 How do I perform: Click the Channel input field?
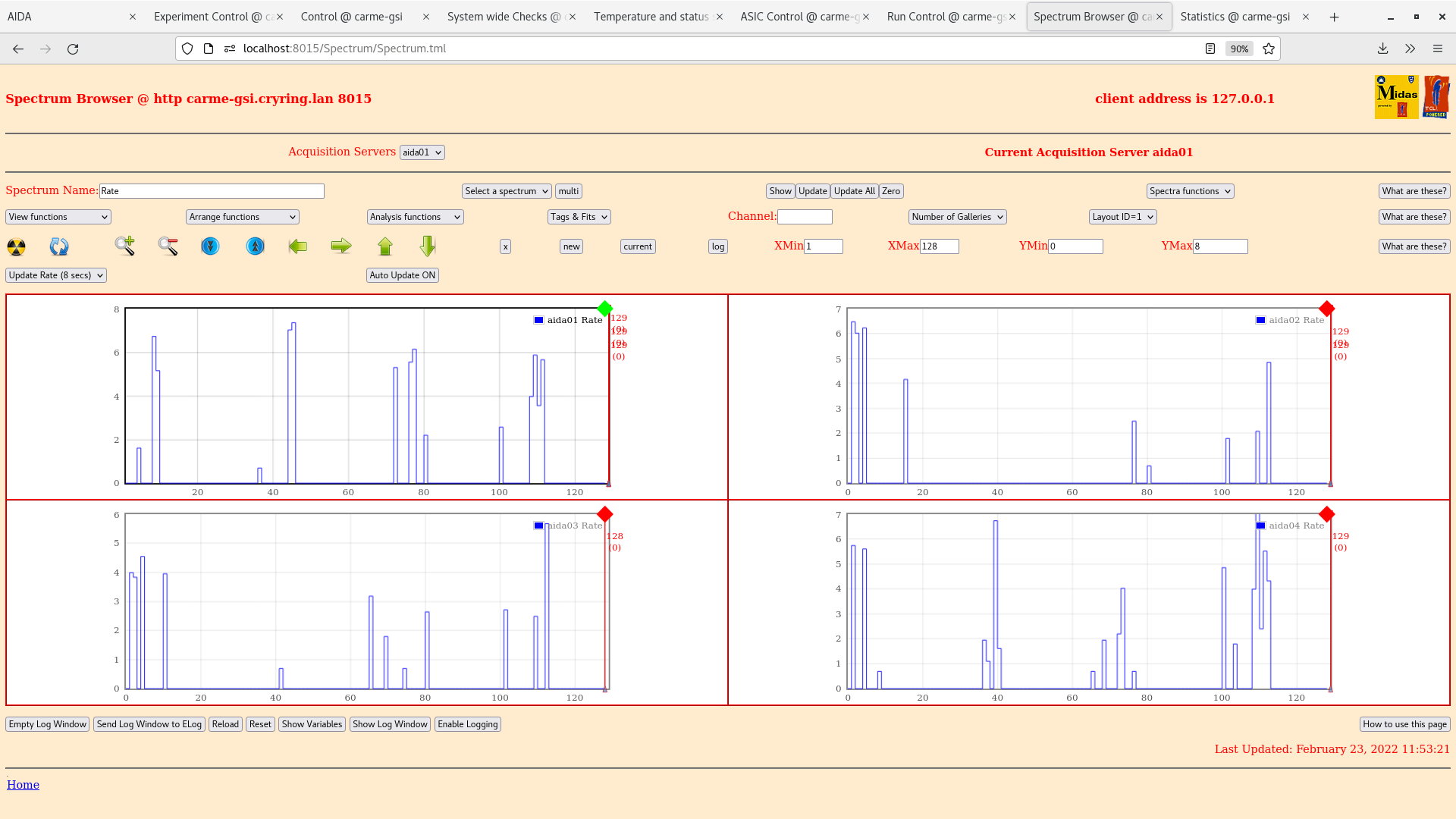[x=805, y=217]
